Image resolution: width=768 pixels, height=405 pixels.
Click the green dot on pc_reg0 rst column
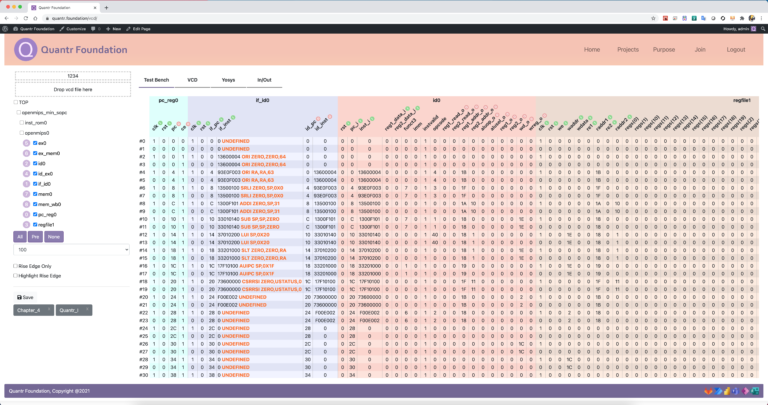pos(169,123)
